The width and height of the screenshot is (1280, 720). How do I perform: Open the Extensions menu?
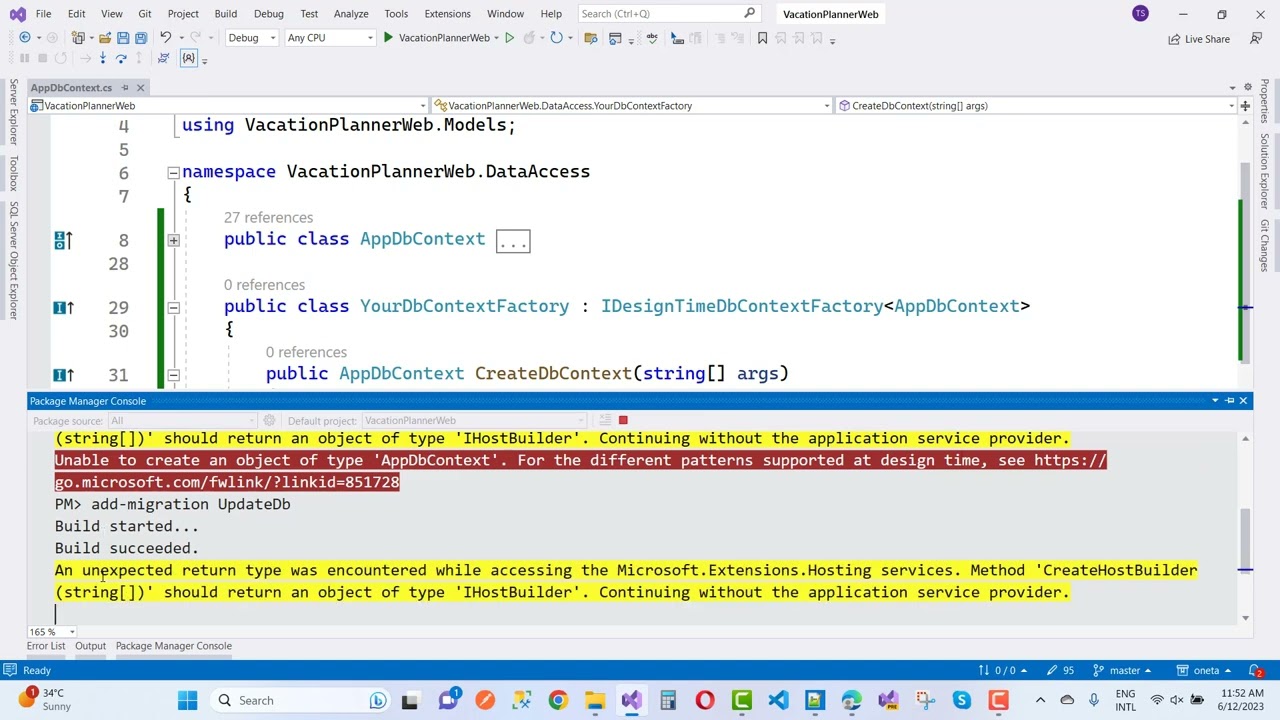tap(447, 14)
